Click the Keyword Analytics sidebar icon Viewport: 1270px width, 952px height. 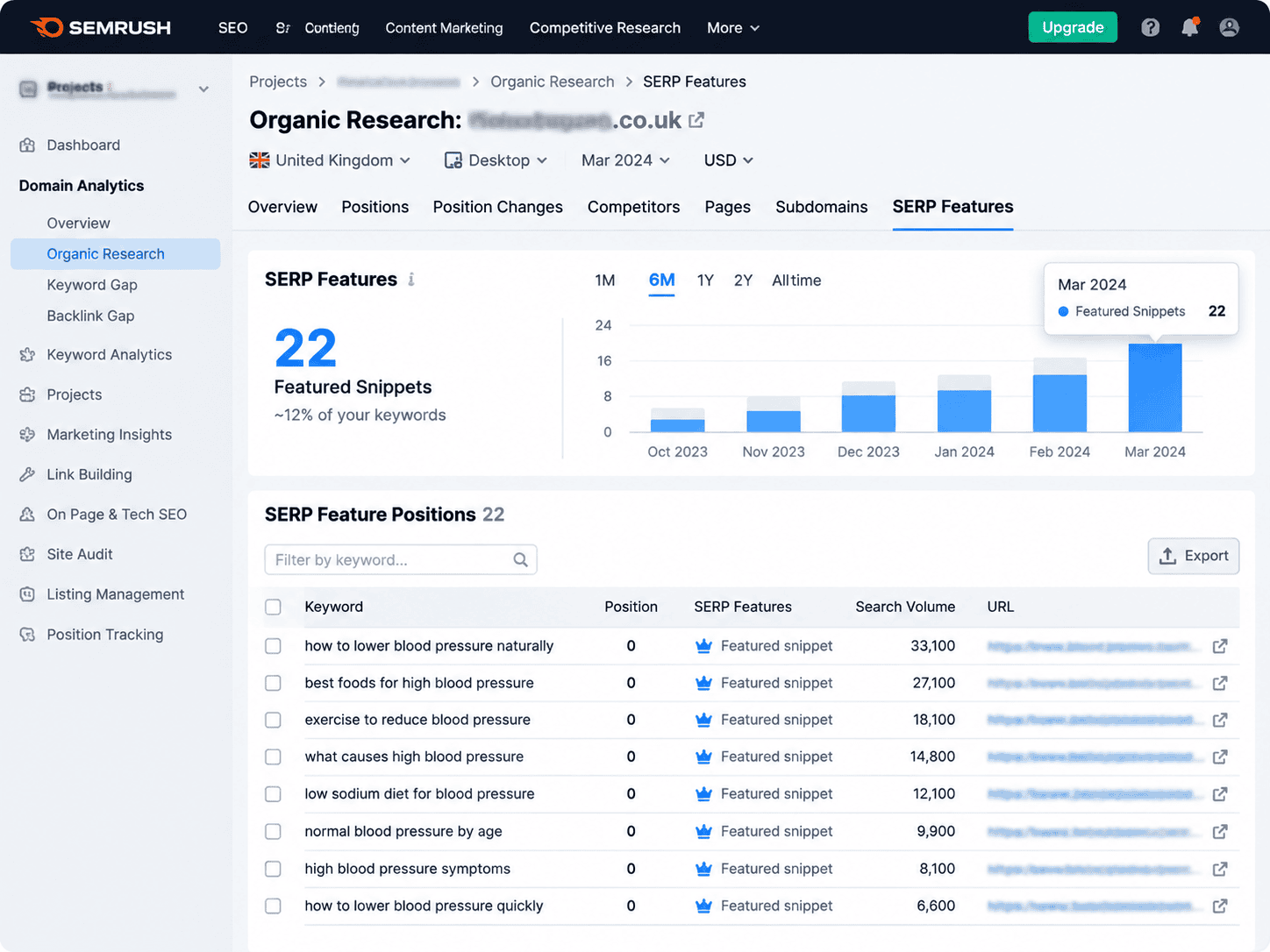[x=27, y=355]
